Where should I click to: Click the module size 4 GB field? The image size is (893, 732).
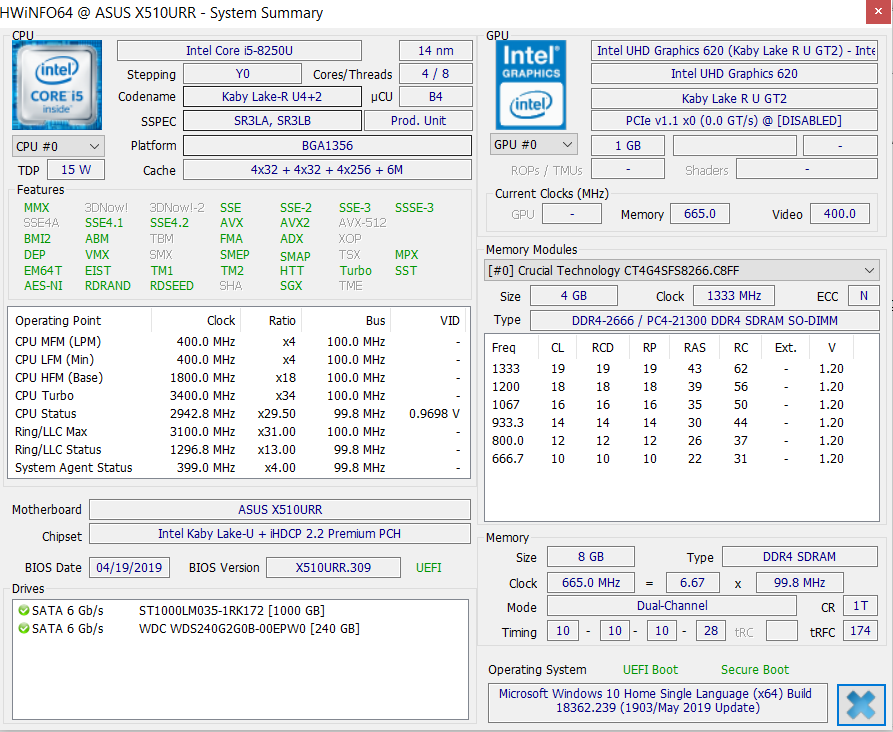pos(574,296)
